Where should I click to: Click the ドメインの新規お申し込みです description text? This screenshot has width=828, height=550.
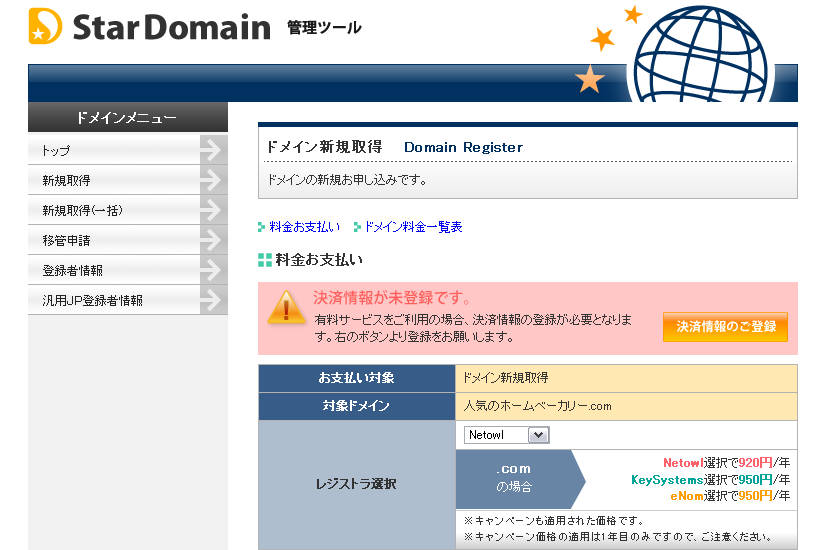347,180
